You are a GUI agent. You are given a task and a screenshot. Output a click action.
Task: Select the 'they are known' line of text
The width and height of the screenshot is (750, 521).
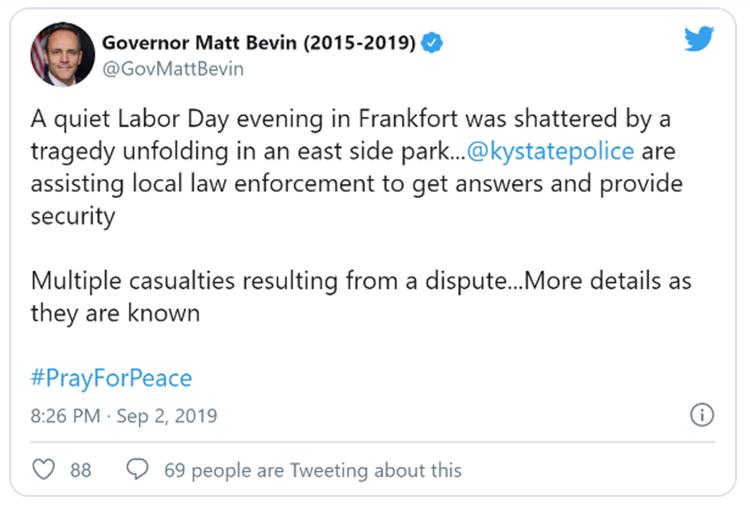pyautogui.click(x=115, y=314)
